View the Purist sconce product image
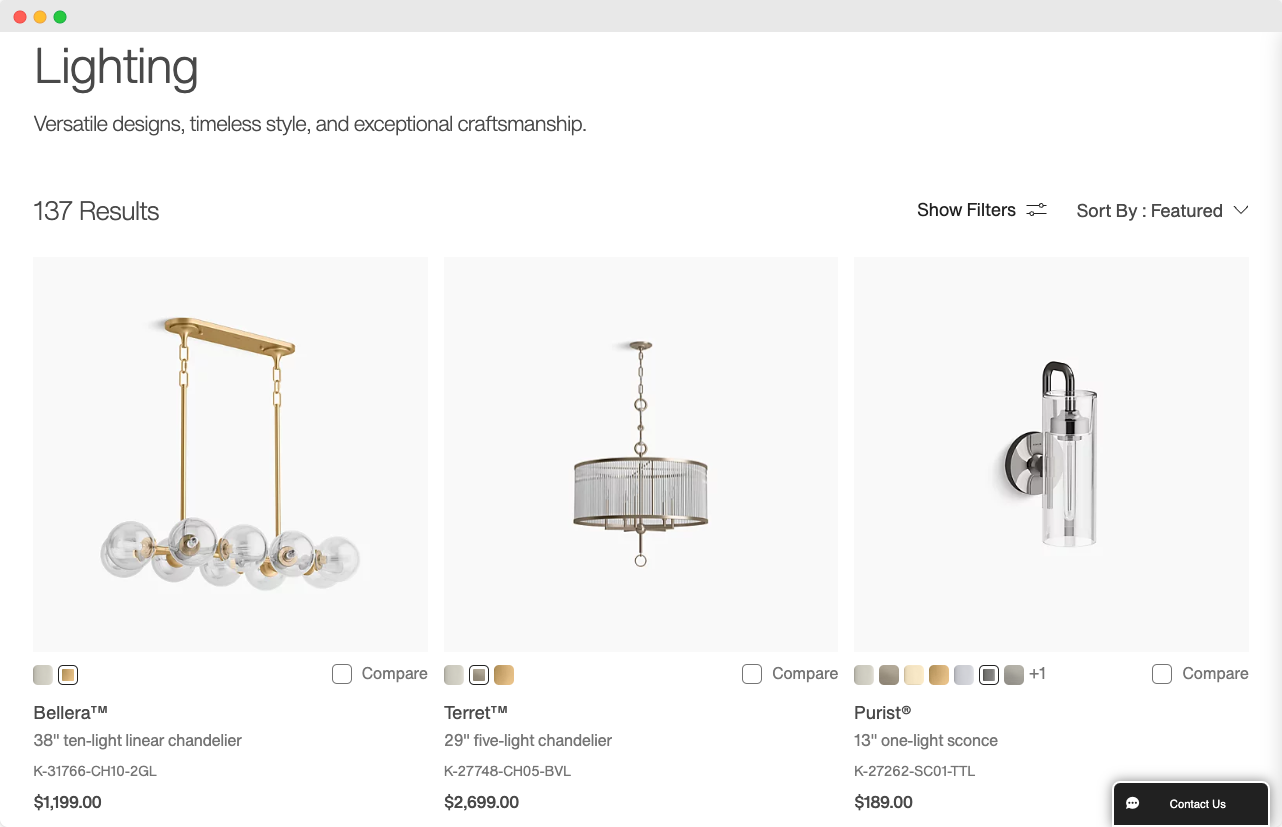Viewport: 1282px width, 827px height. coord(1051,454)
